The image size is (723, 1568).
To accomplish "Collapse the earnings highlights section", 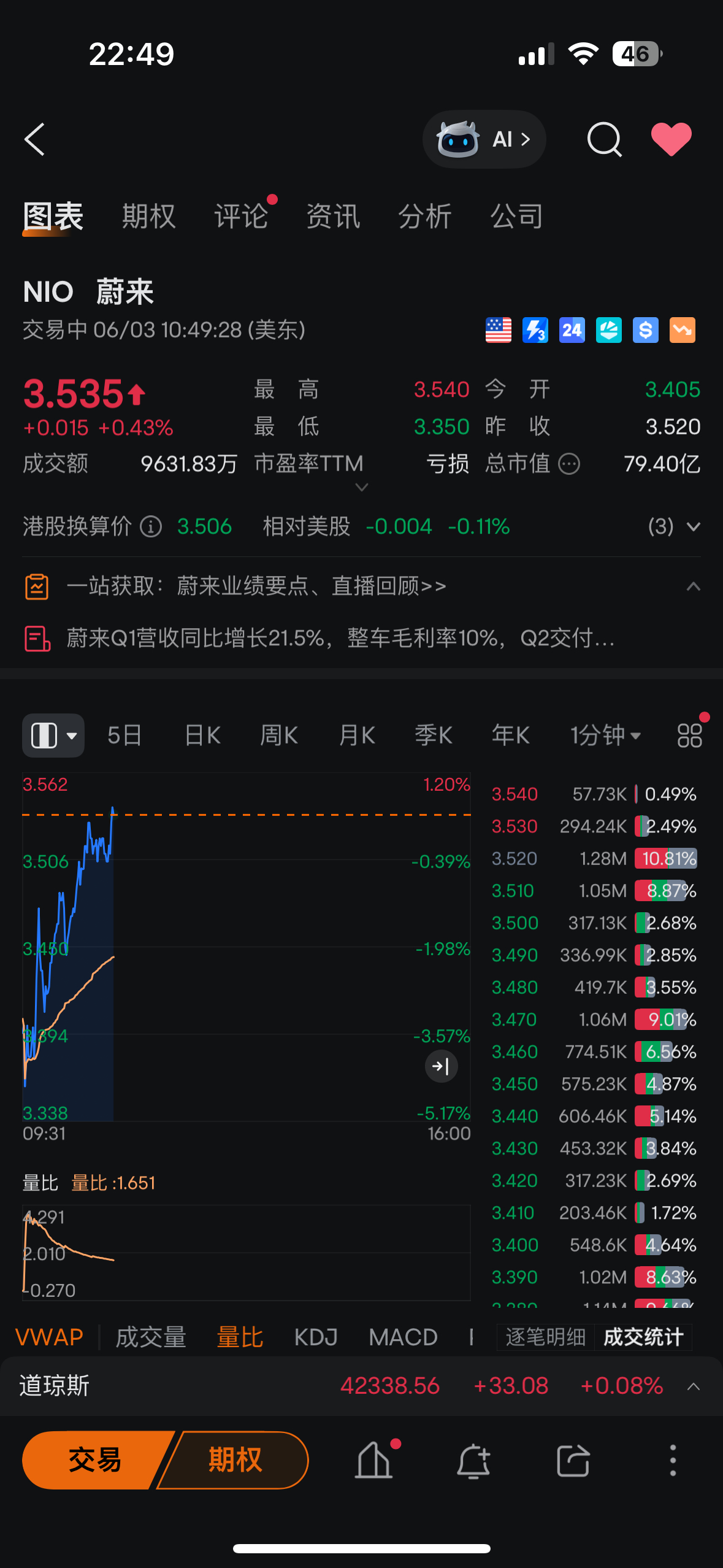I will click(694, 586).
